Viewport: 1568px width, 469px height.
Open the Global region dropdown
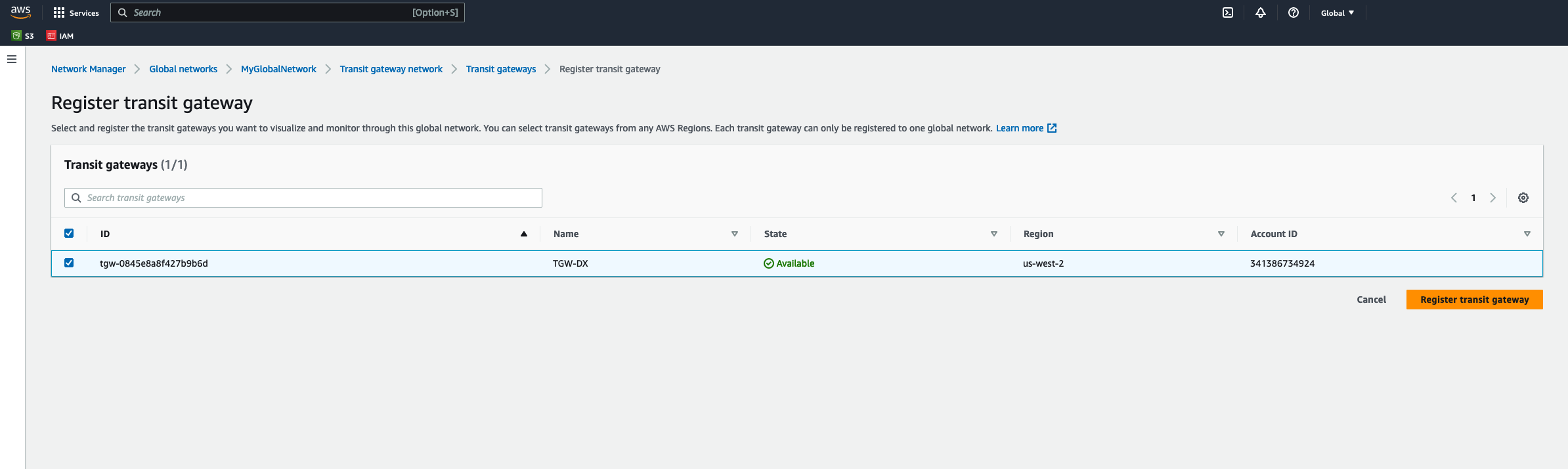point(1338,12)
